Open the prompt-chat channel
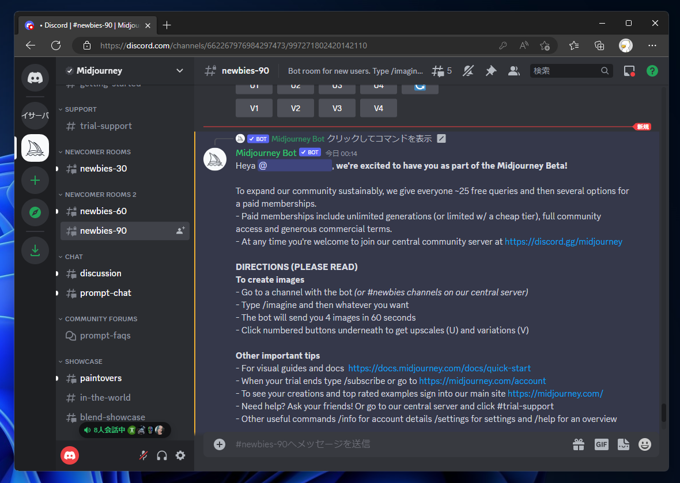This screenshot has height=483, width=680. tap(125, 293)
